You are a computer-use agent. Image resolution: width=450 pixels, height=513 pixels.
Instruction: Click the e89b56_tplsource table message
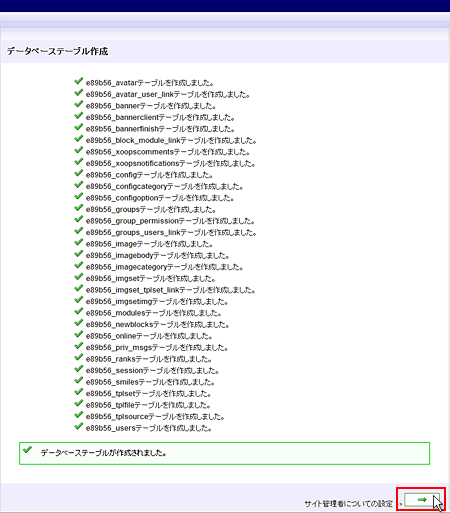point(155,417)
